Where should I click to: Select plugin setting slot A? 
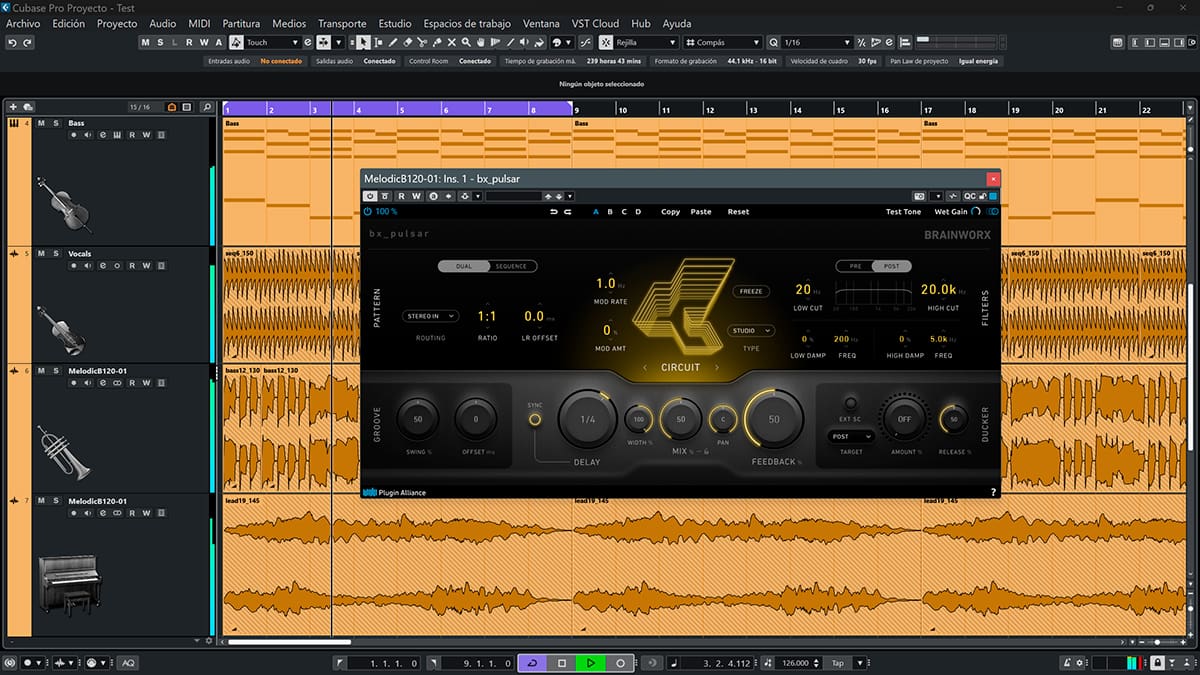[596, 212]
